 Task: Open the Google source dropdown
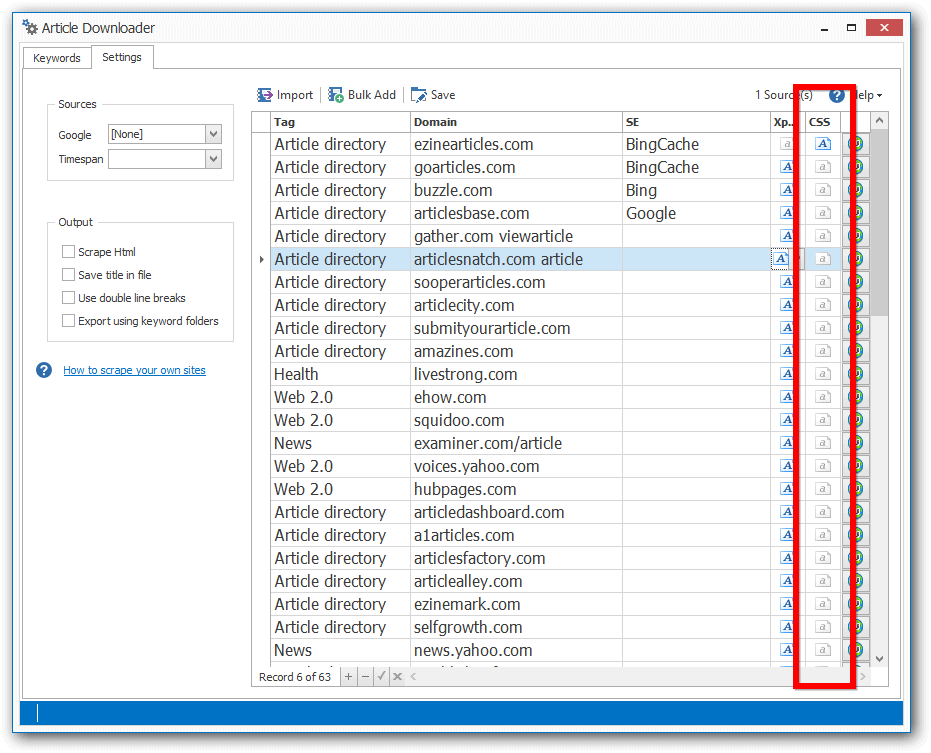(x=214, y=134)
